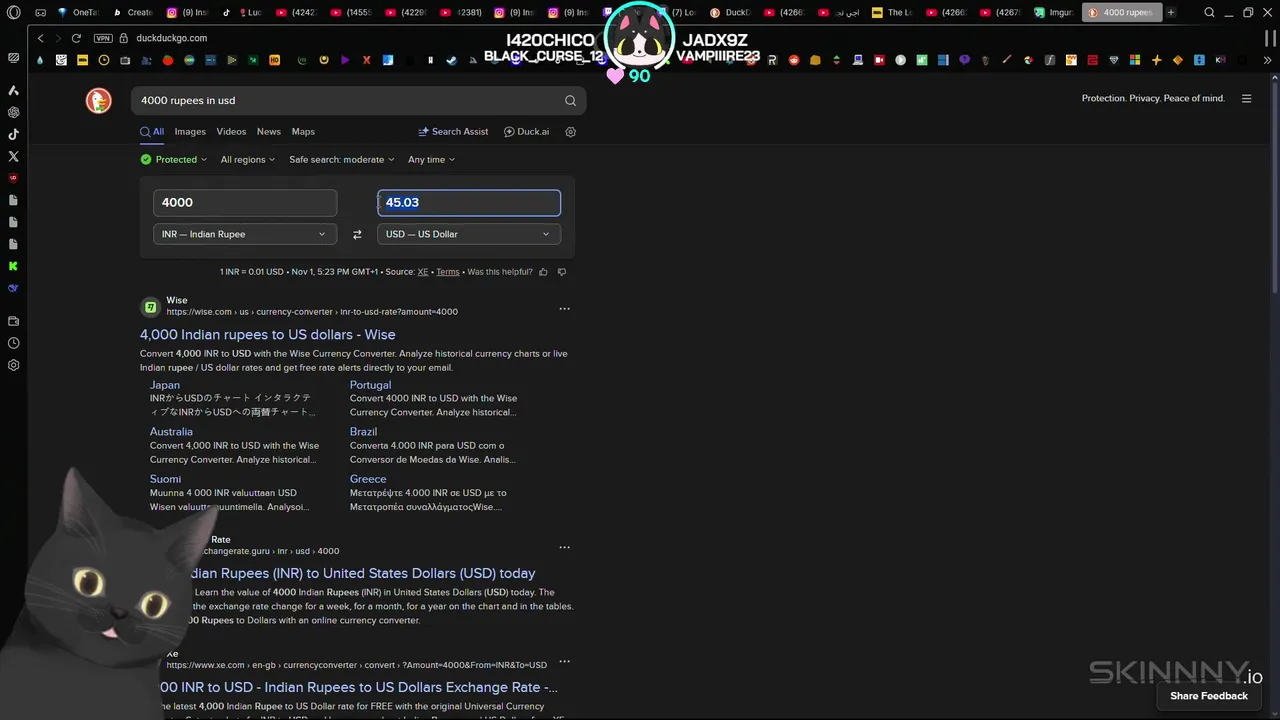Expand the Protected dropdown
1280x720 pixels.
(x=174, y=160)
